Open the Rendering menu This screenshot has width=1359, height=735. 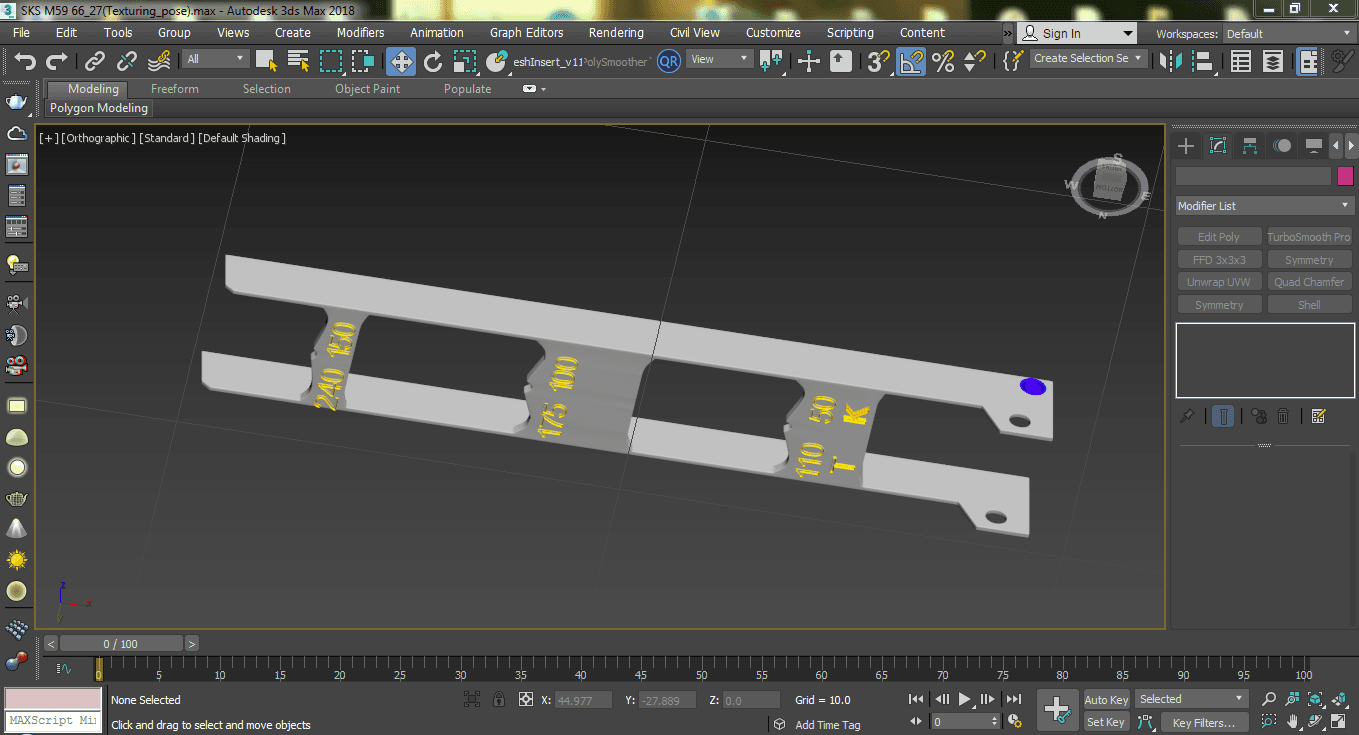pyautogui.click(x=616, y=33)
